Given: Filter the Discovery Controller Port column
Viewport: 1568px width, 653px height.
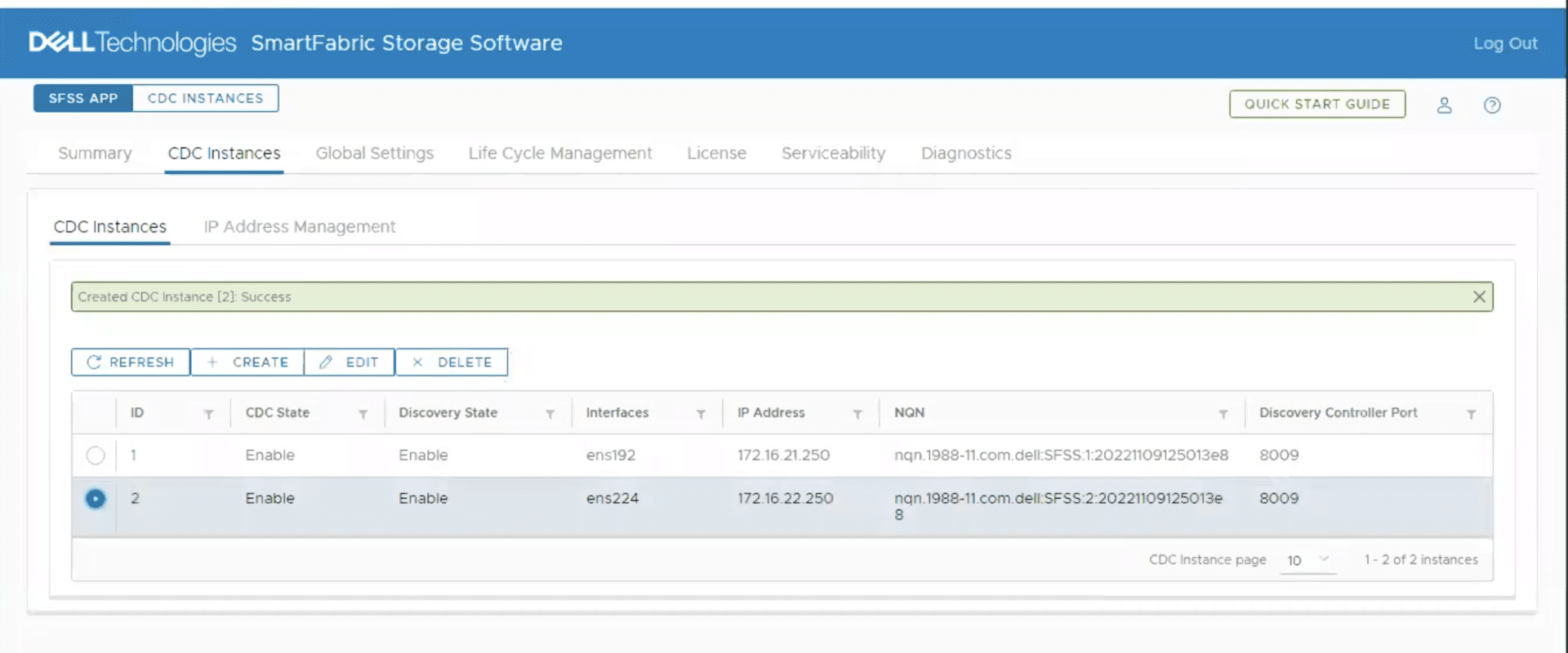Looking at the screenshot, I should (1471, 415).
